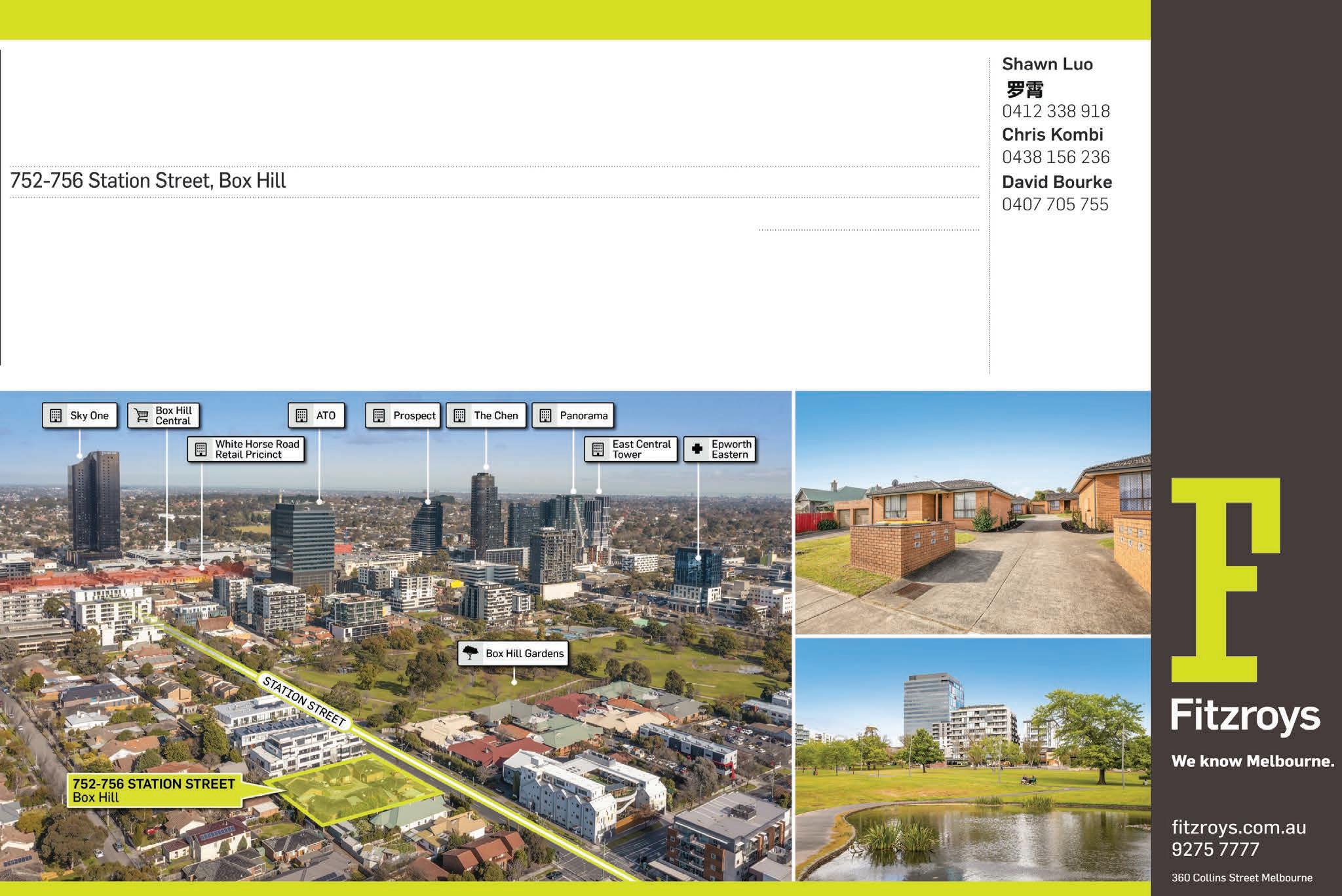Click phone number 0438 156 236
This screenshot has height=896, width=1342.
pyautogui.click(x=1056, y=157)
